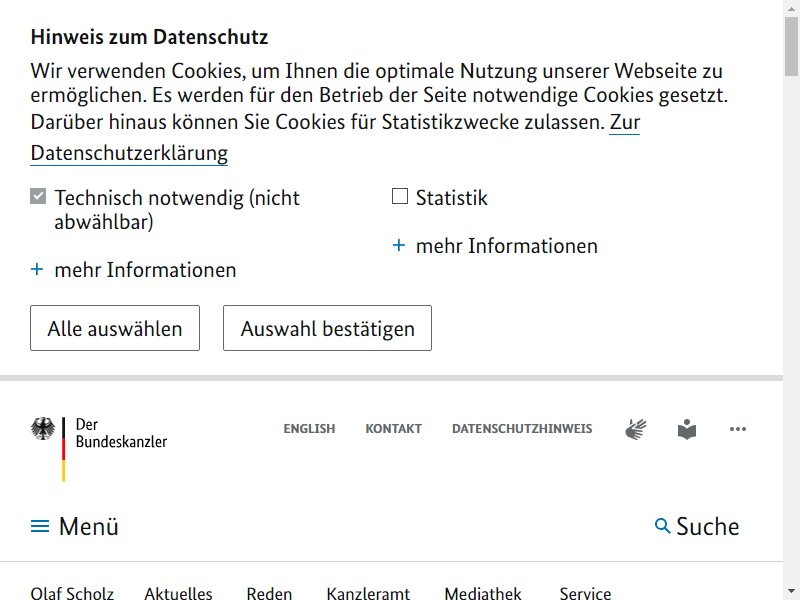Click the hamburger Menü icon
This screenshot has height=600, width=800.
pyautogui.click(x=40, y=526)
